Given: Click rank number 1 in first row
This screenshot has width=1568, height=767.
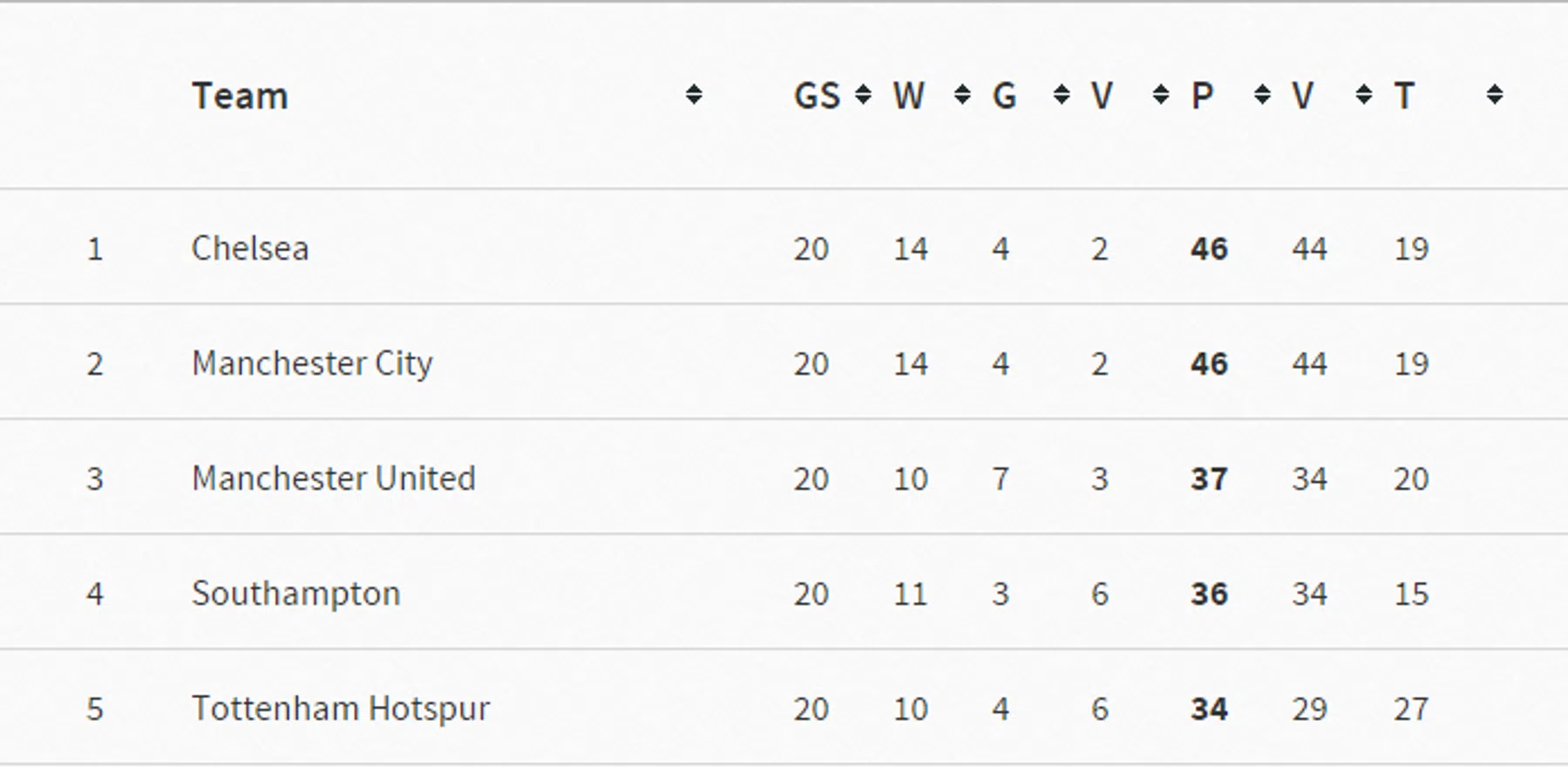Looking at the screenshot, I should 95,249.
